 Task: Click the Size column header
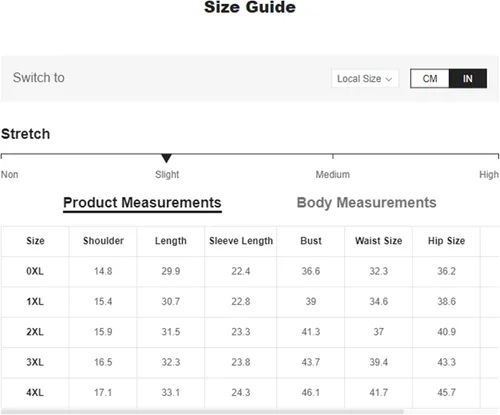(35, 241)
